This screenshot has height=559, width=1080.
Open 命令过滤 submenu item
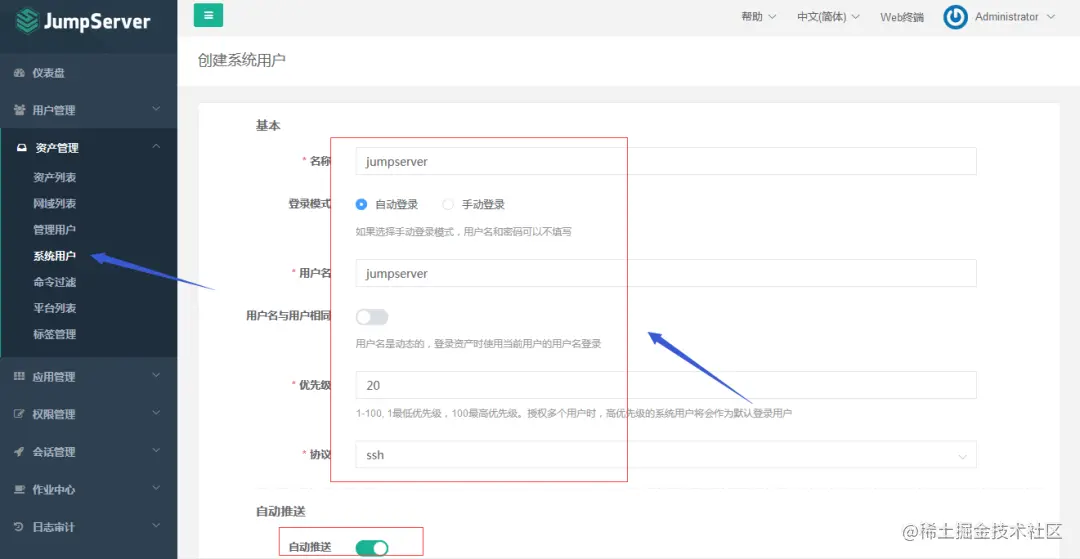[x=54, y=282]
